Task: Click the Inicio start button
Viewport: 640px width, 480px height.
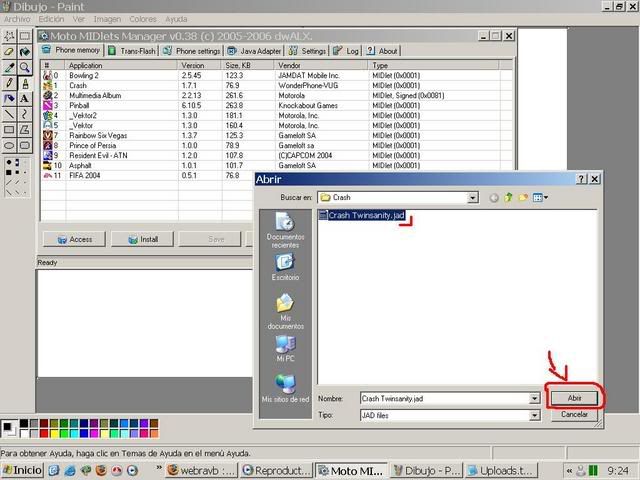Action: point(22,470)
